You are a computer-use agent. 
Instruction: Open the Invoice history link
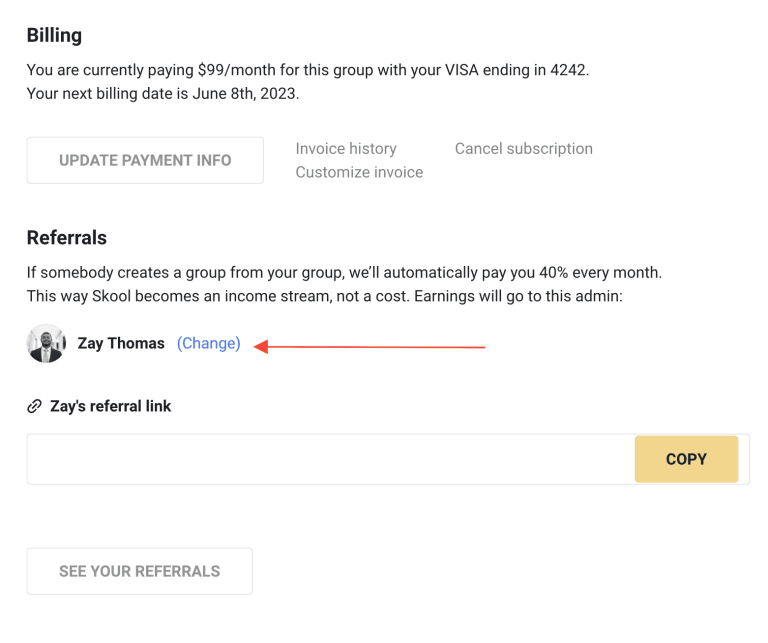(x=346, y=149)
